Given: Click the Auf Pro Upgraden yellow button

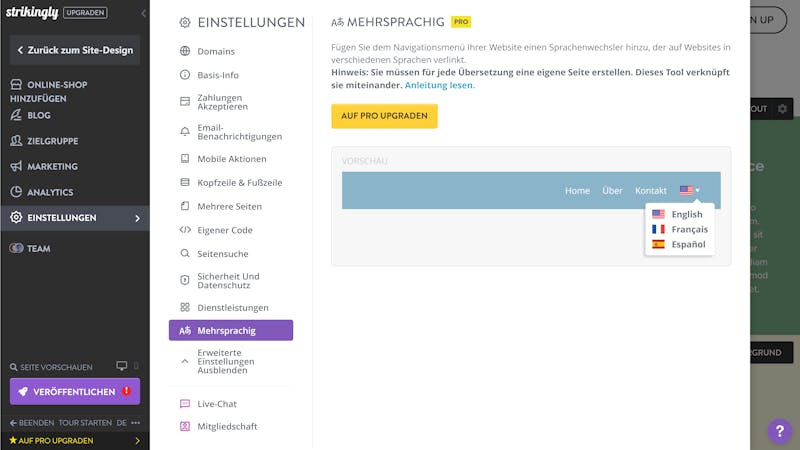Looking at the screenshot, I should (384, 116).
